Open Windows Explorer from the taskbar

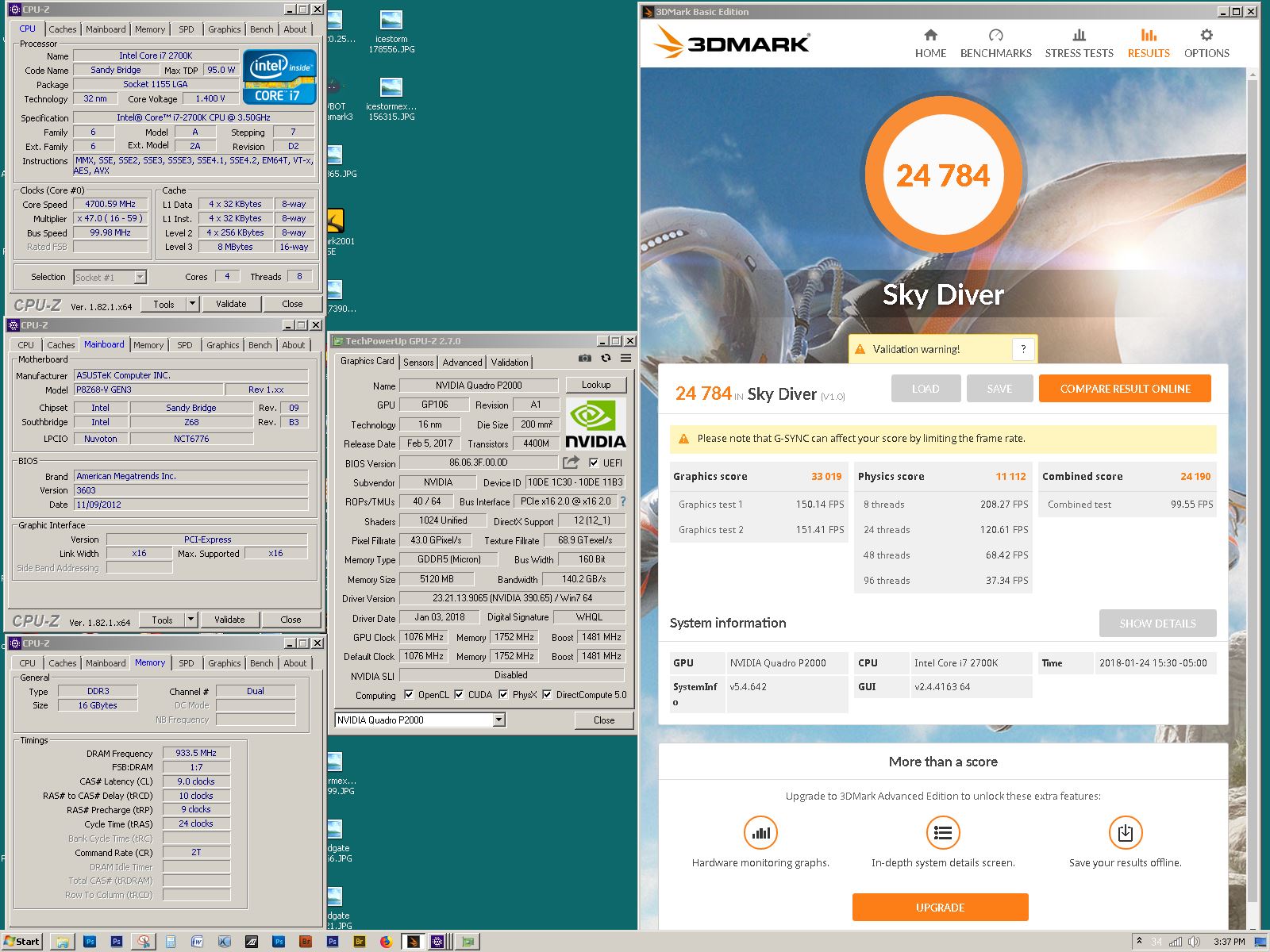[x=62, y=942]
